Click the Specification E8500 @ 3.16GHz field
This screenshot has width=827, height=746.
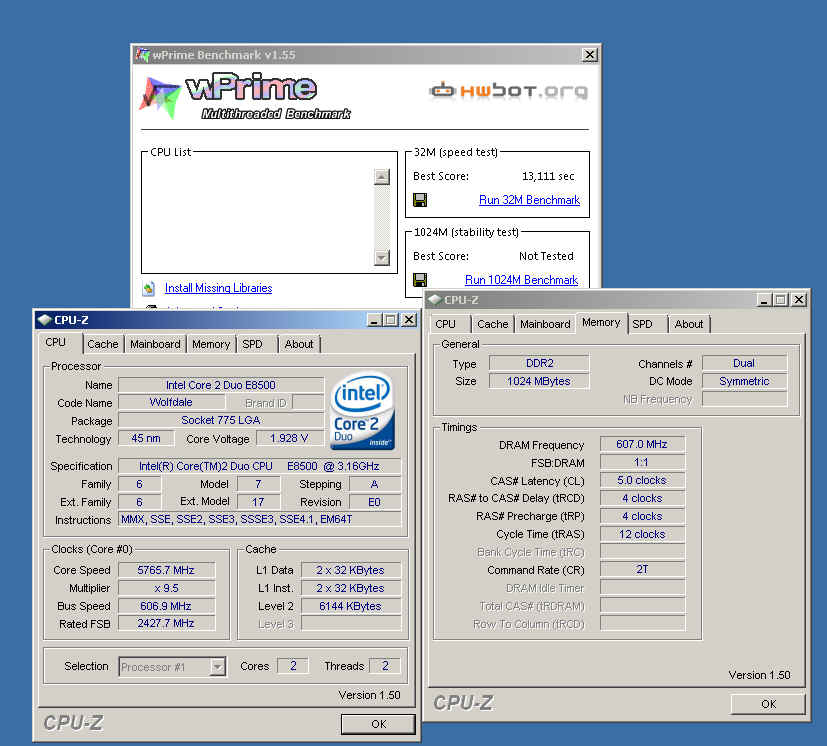[259, 466]
